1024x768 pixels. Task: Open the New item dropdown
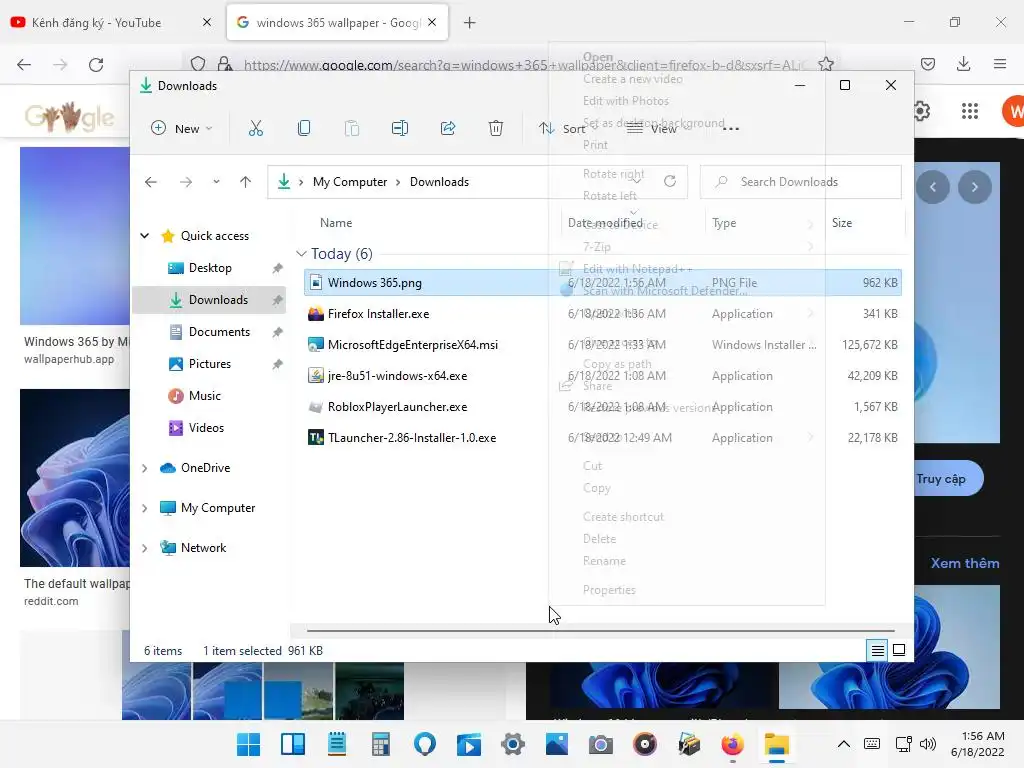tap(182, 129)
